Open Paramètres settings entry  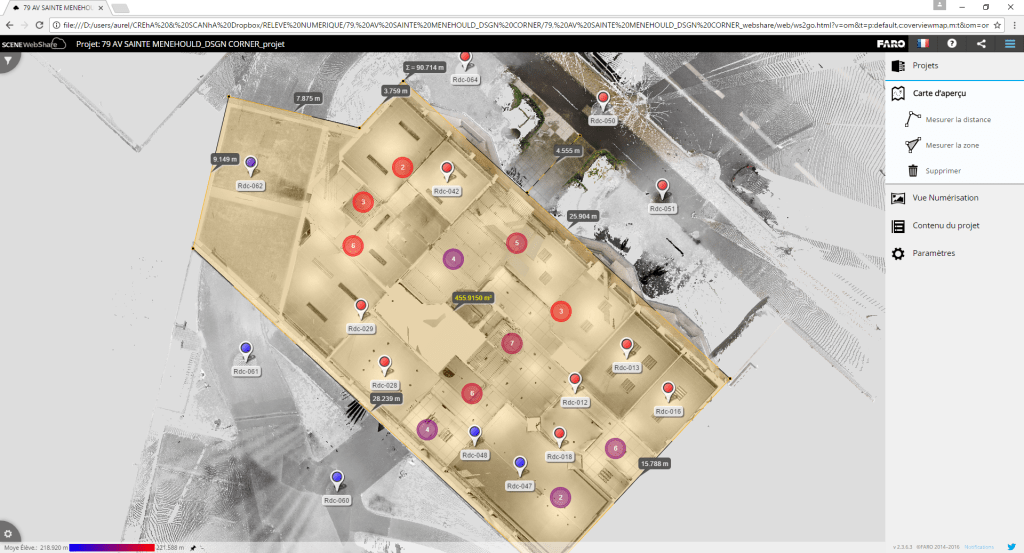[x=933, y=254]
